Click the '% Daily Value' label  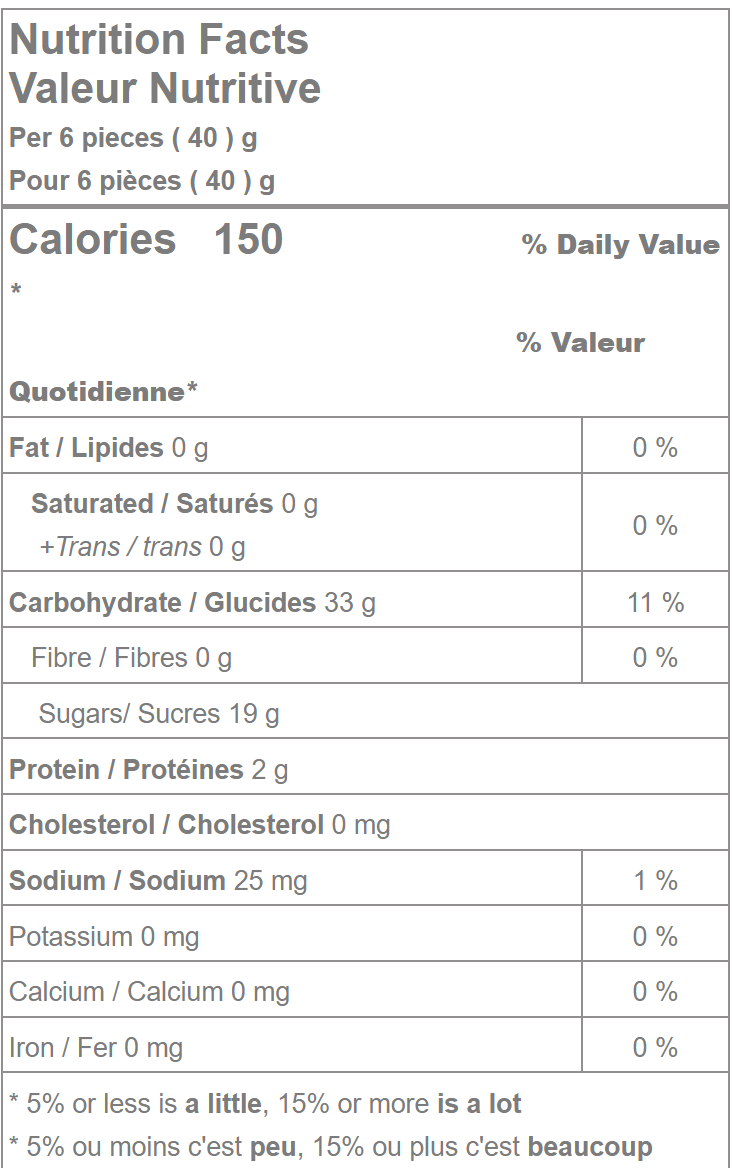[620, 245]
